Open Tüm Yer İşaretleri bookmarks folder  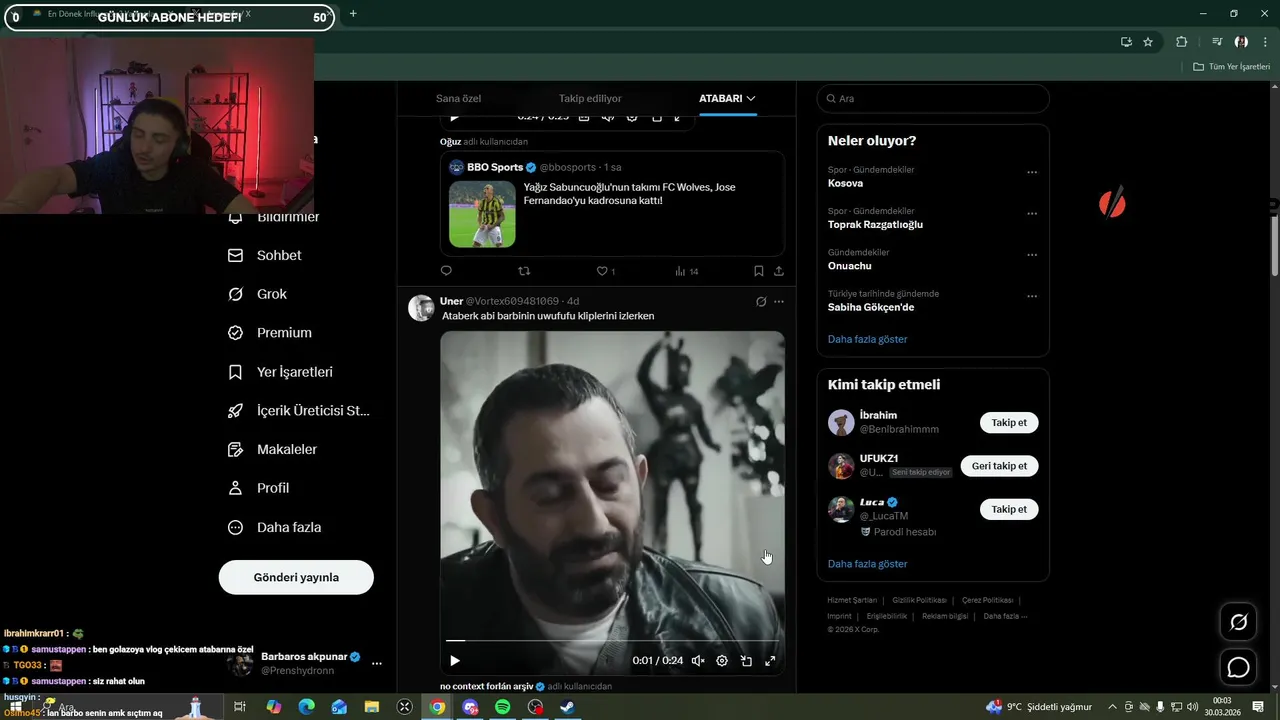1230,67
